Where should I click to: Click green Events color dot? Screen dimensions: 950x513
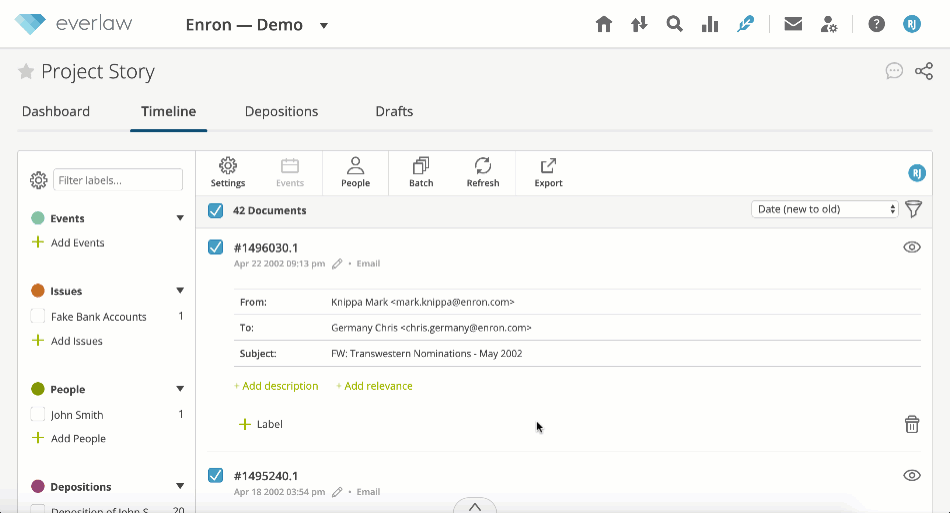pyautogui.click(x=38, y=218)
